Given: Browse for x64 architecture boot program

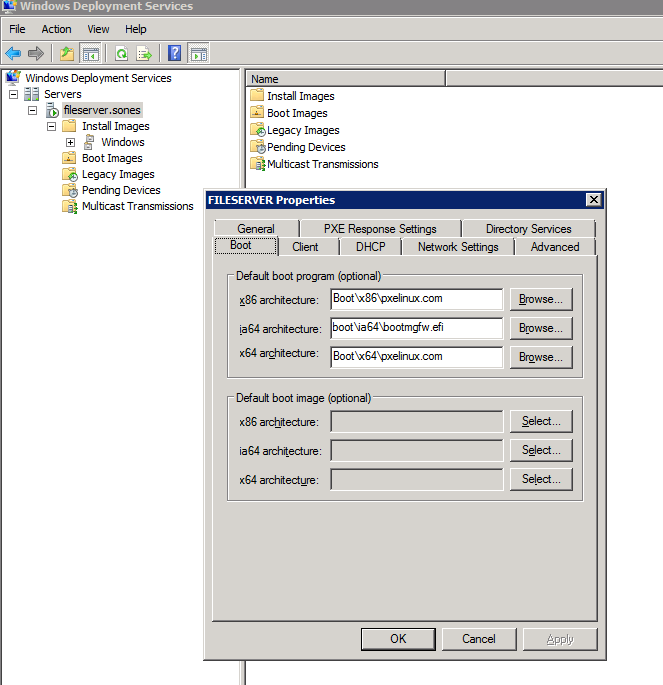Looking at the screenshot, I should point(541,357).
